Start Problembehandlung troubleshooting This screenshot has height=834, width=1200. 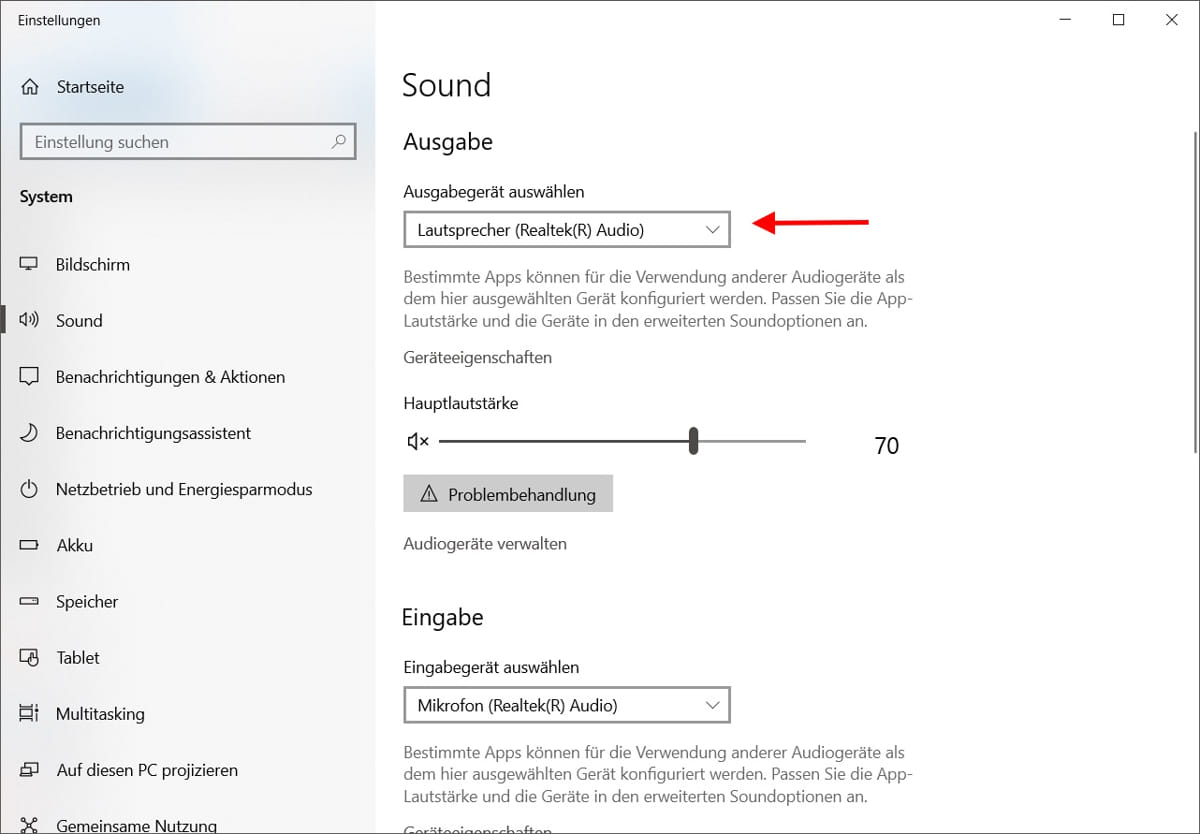[x=508, y=493]
